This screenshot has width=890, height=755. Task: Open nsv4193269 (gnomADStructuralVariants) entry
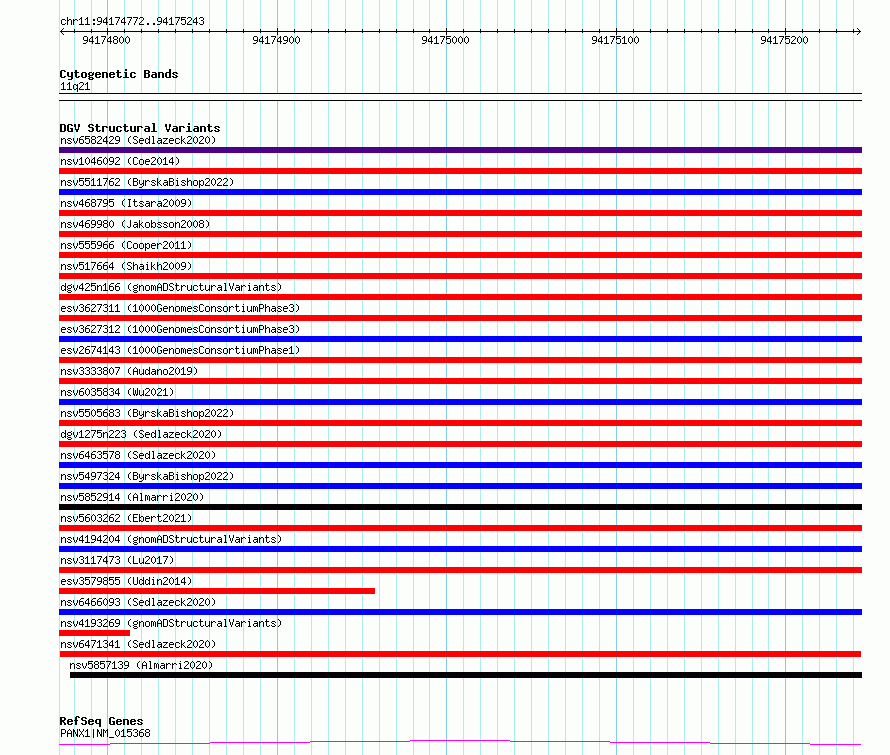click(x=171, y=623)
